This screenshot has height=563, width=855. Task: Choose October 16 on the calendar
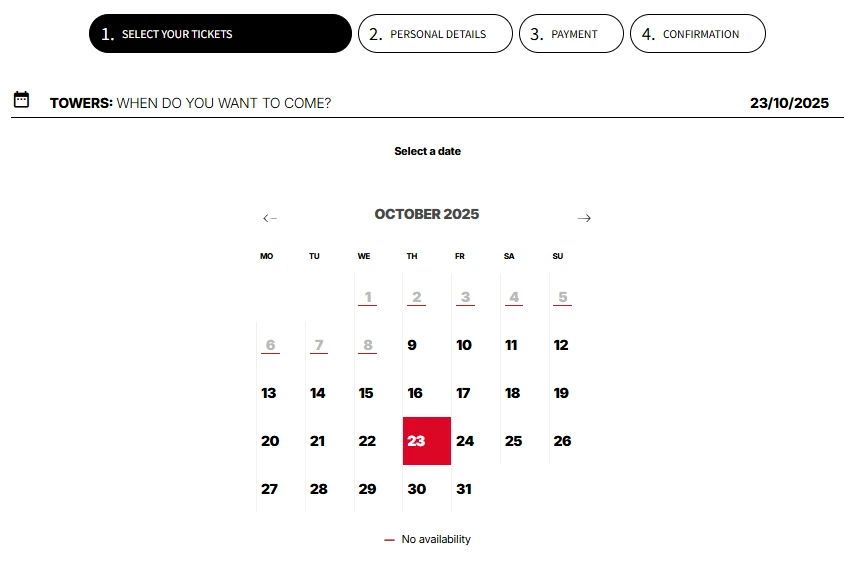click(x=415, y=393)
